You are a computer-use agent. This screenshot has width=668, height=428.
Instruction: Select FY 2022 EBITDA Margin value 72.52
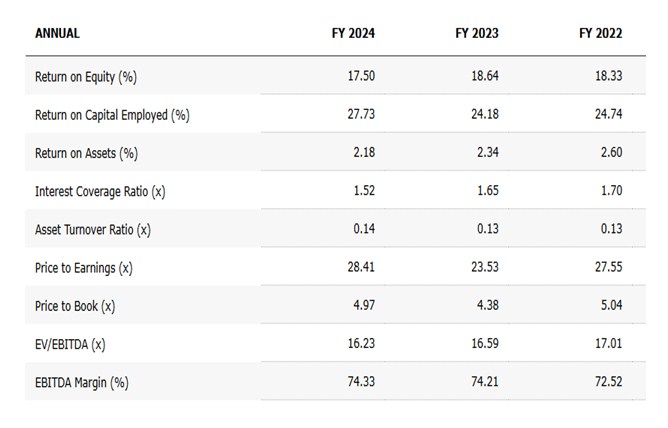click(x=607, y=383)
